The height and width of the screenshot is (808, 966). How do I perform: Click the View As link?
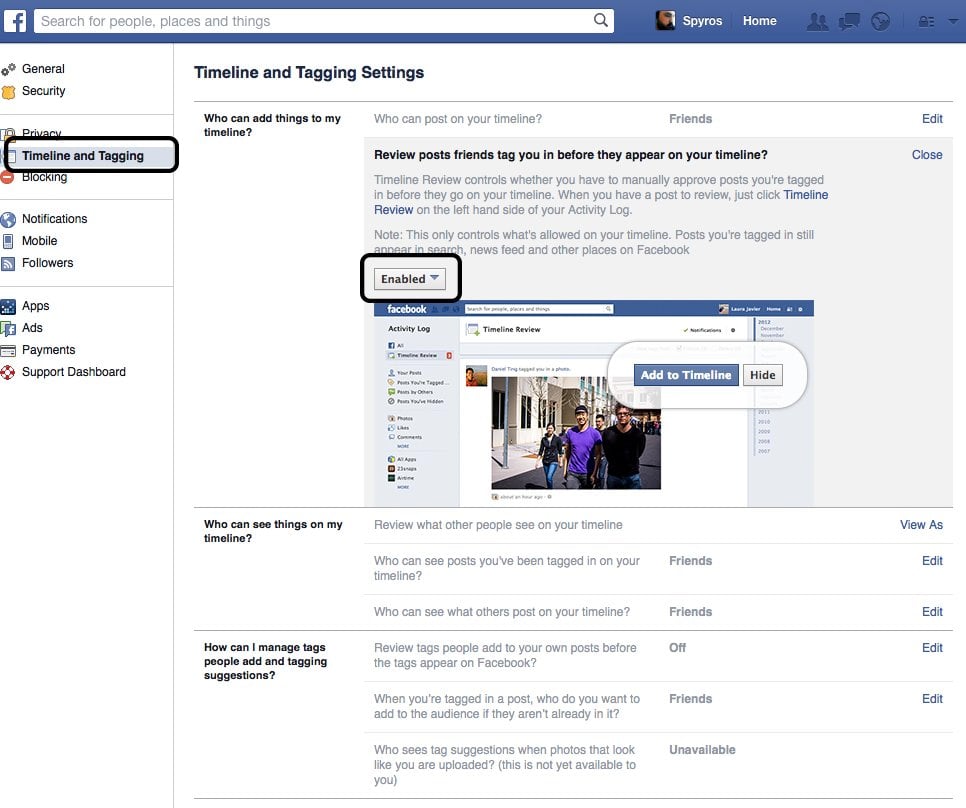pos(921,525)
